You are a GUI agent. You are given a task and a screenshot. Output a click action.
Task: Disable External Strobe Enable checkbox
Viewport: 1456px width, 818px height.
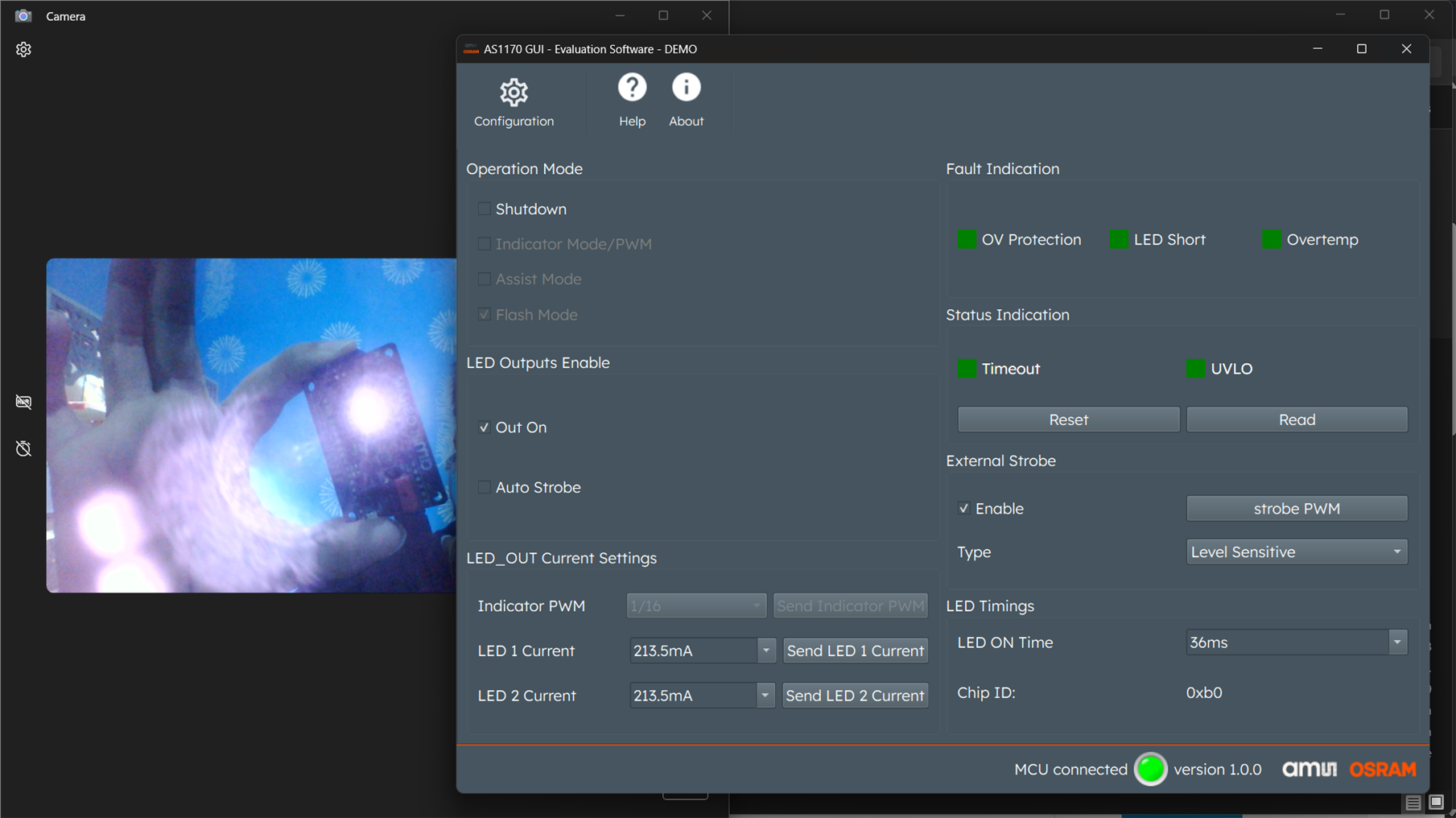[963, 509]
